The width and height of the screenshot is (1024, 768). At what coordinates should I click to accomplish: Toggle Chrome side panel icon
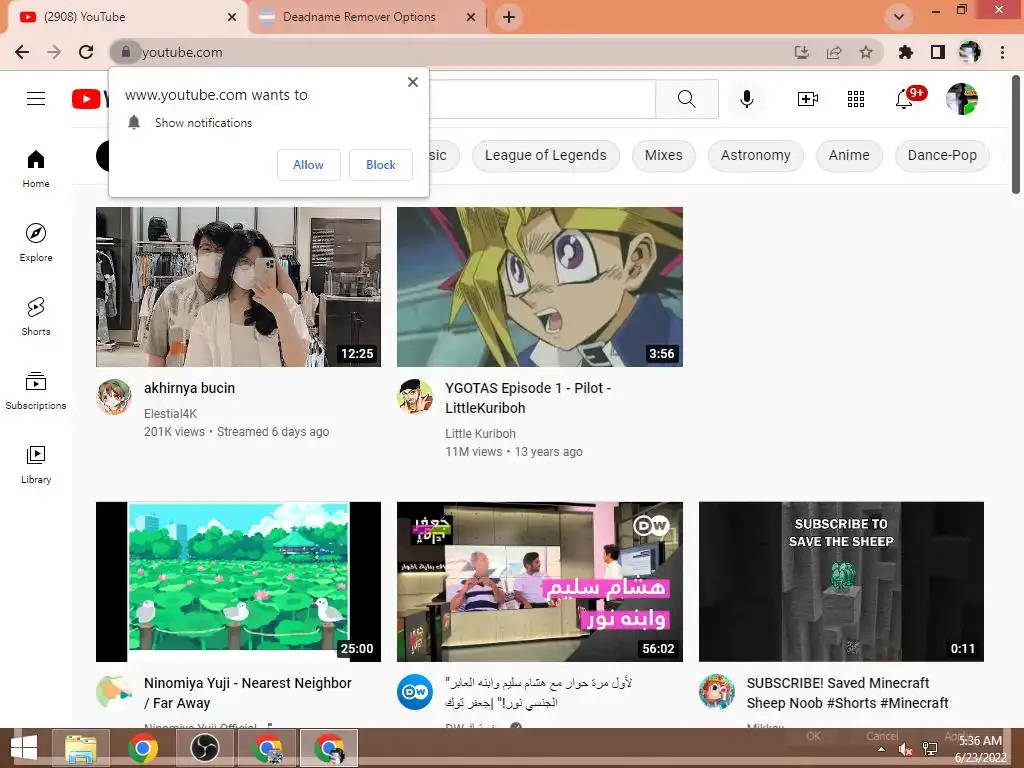coord(938,52)
